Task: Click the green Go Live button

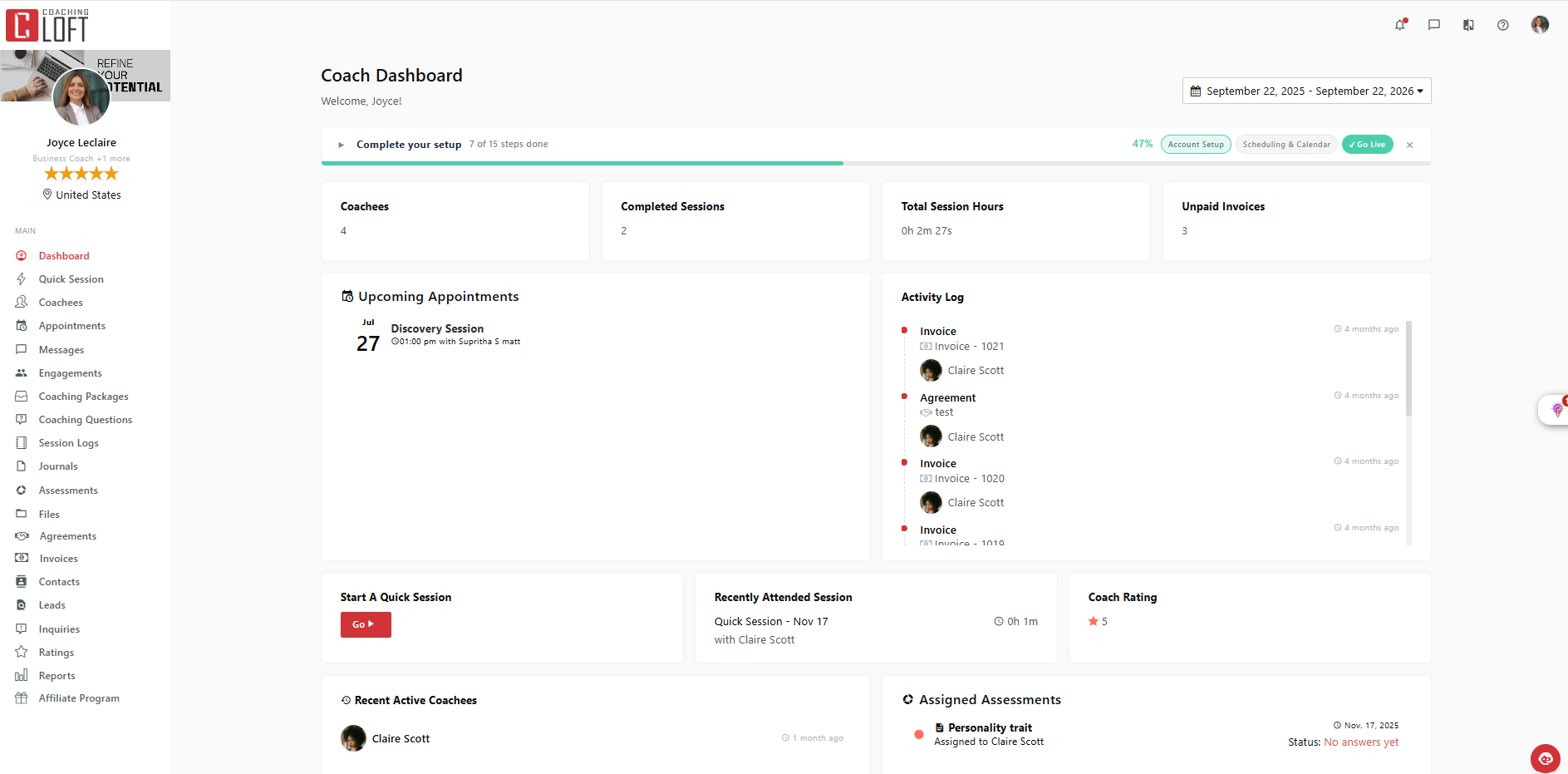Action: [x=1368, y=145]
